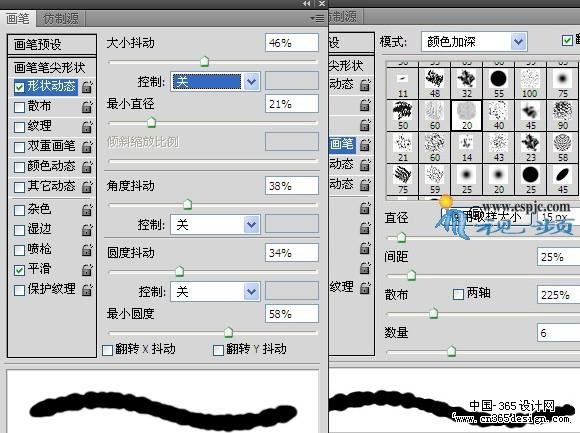Viewport: 580px width, 433px height.
Task: Switch to the 仿制源 tab
Action: (x=61, y=18)
